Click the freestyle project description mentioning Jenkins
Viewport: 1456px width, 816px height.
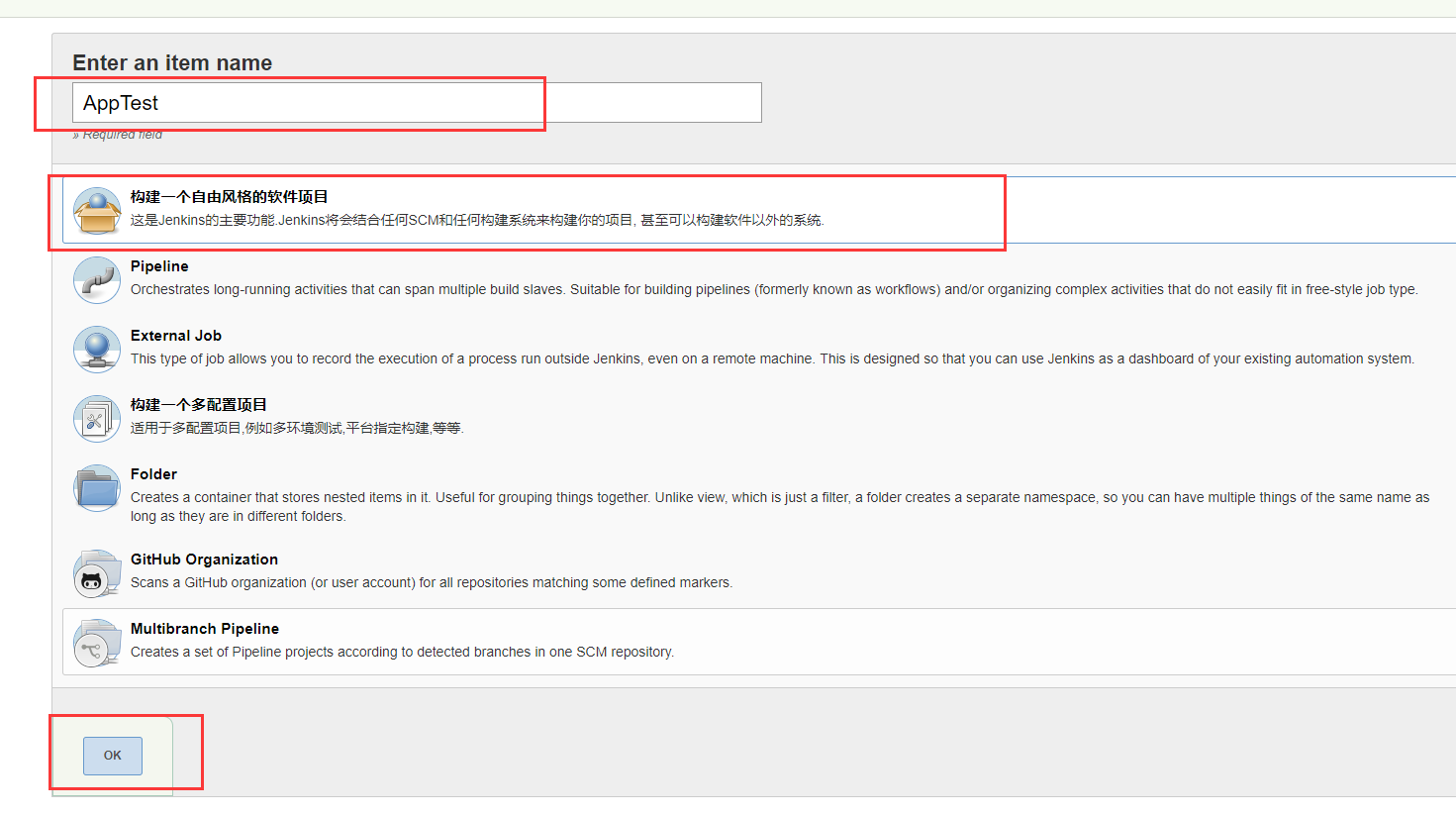click(x=477, y=220)
